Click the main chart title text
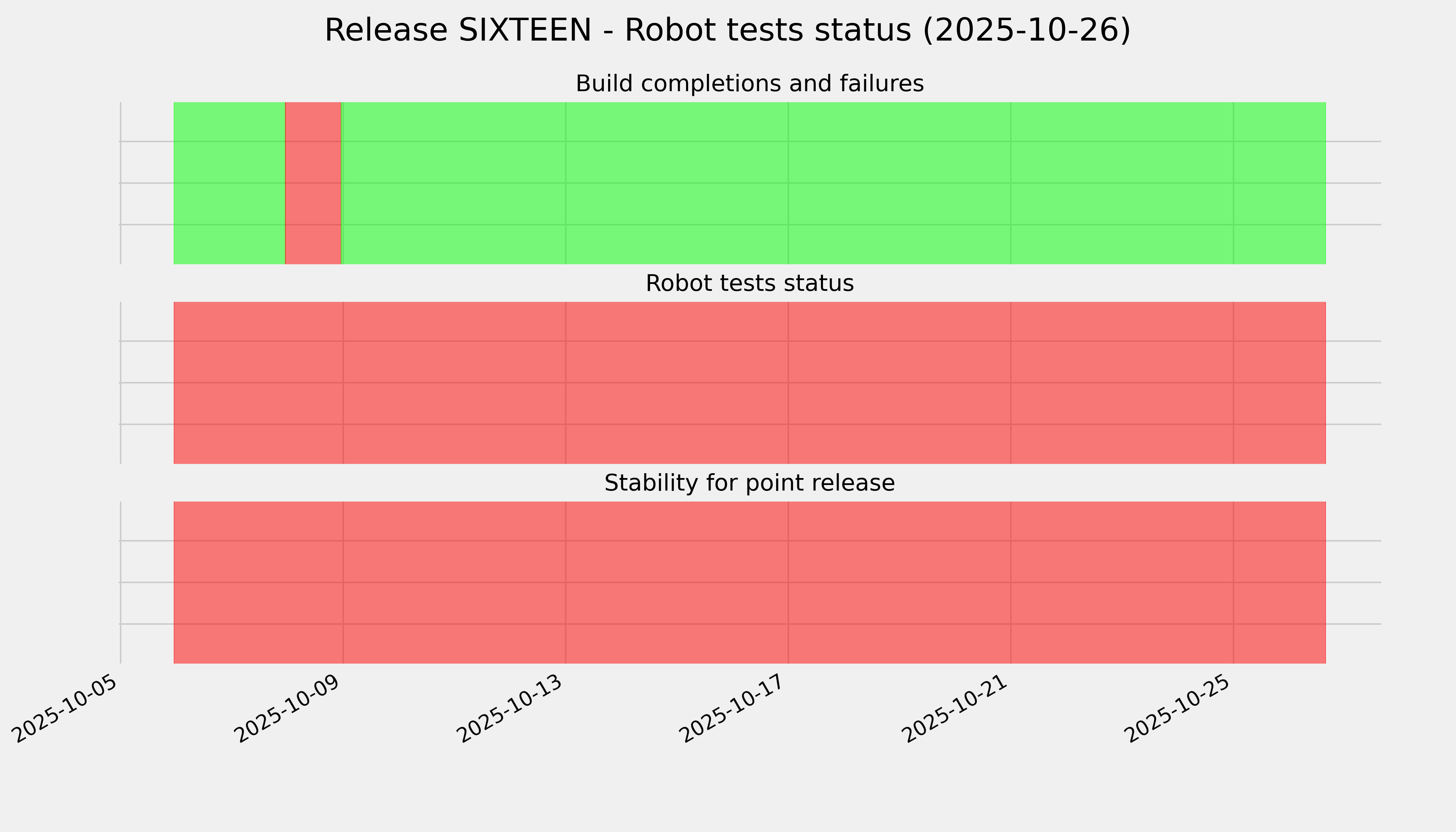This screenshot has width=1456, height=832. pyautogui.click(x=727, y=31)
